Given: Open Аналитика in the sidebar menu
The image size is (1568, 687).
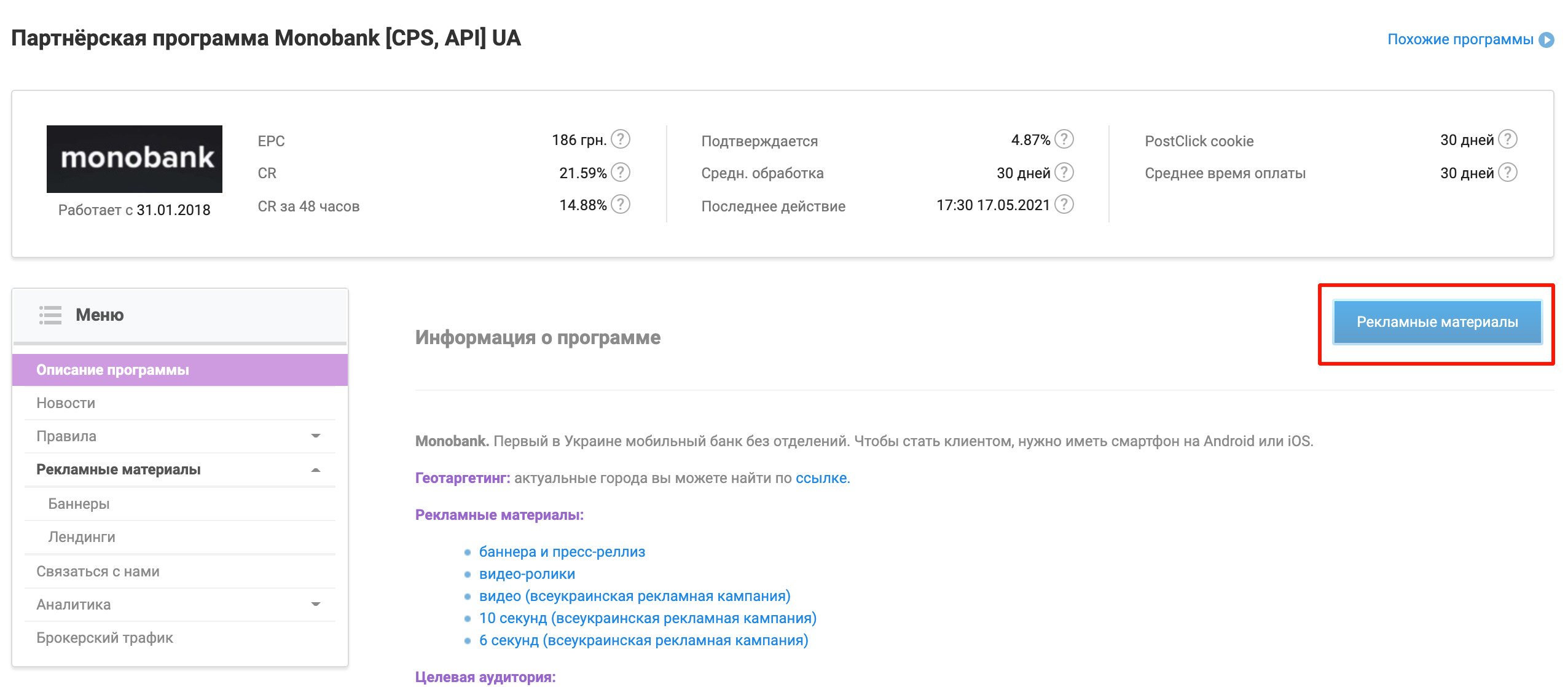Looking at the screenshot, I should click(x=180, y=605).
